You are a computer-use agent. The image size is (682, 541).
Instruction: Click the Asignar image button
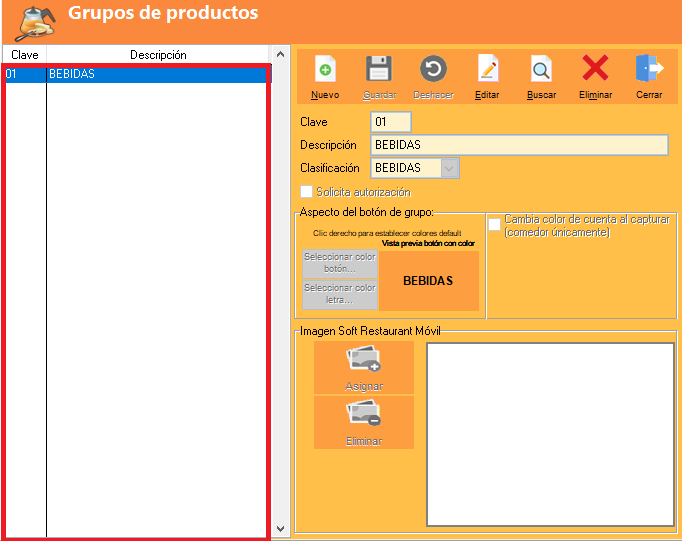[x=363, y=367]
